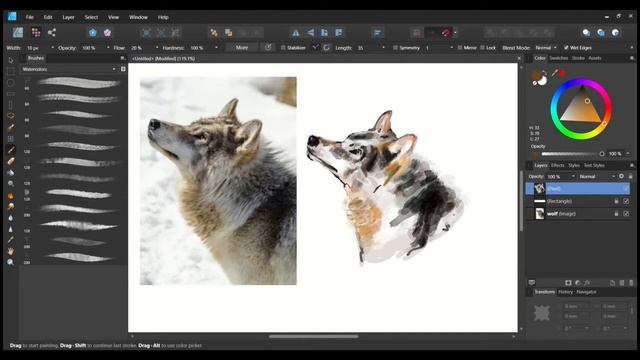The width and height of the screenshot is (640, 360).
Task: Click the color picker eyedropper in Color panel
Action: (554, 73)
